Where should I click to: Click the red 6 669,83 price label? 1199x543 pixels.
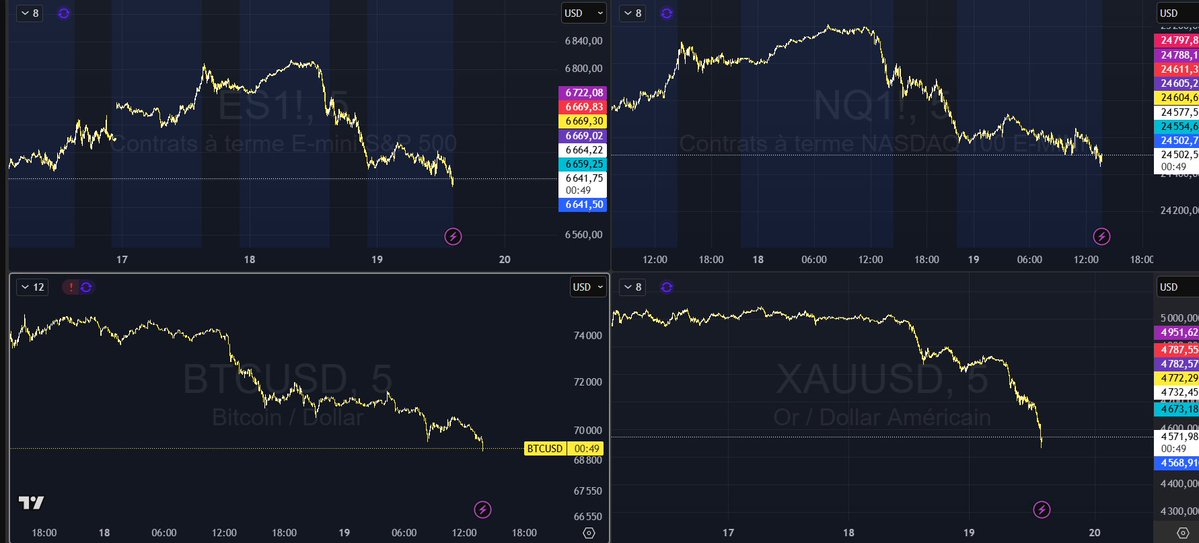pyautogui.click(x=583, y=107)
